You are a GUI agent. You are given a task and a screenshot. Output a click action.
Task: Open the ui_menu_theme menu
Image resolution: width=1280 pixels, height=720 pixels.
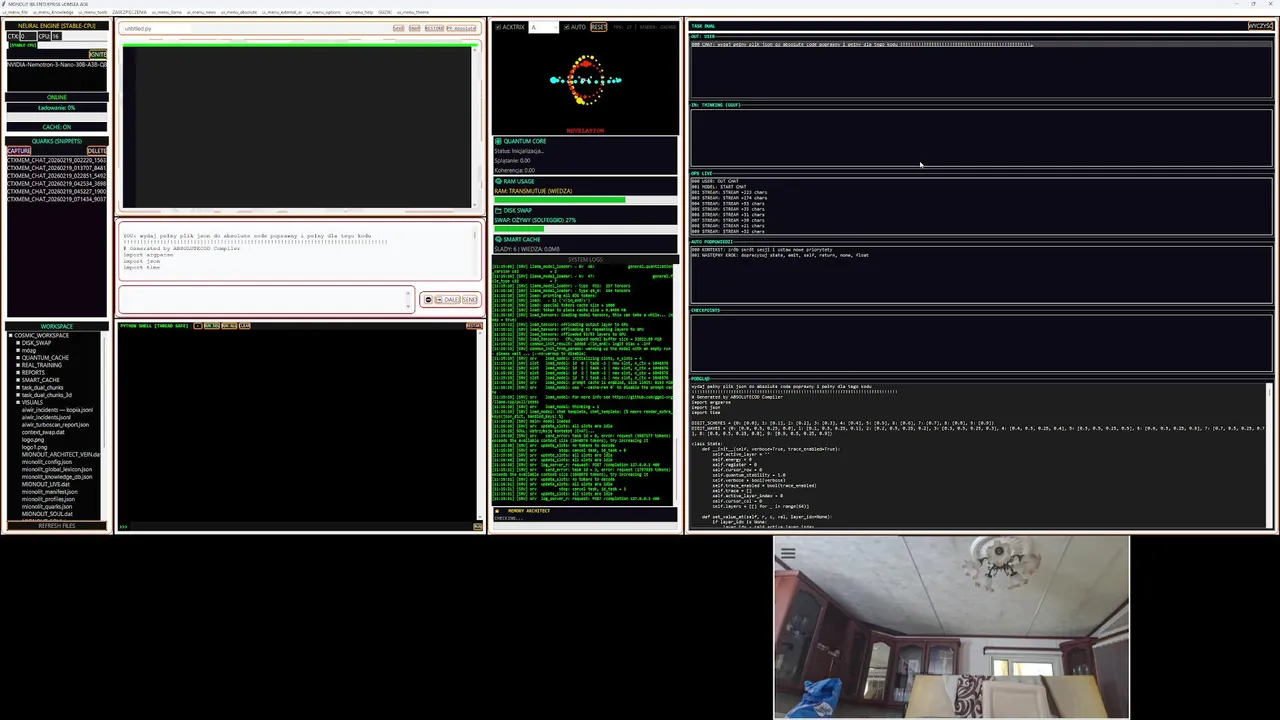pos(412,12)
